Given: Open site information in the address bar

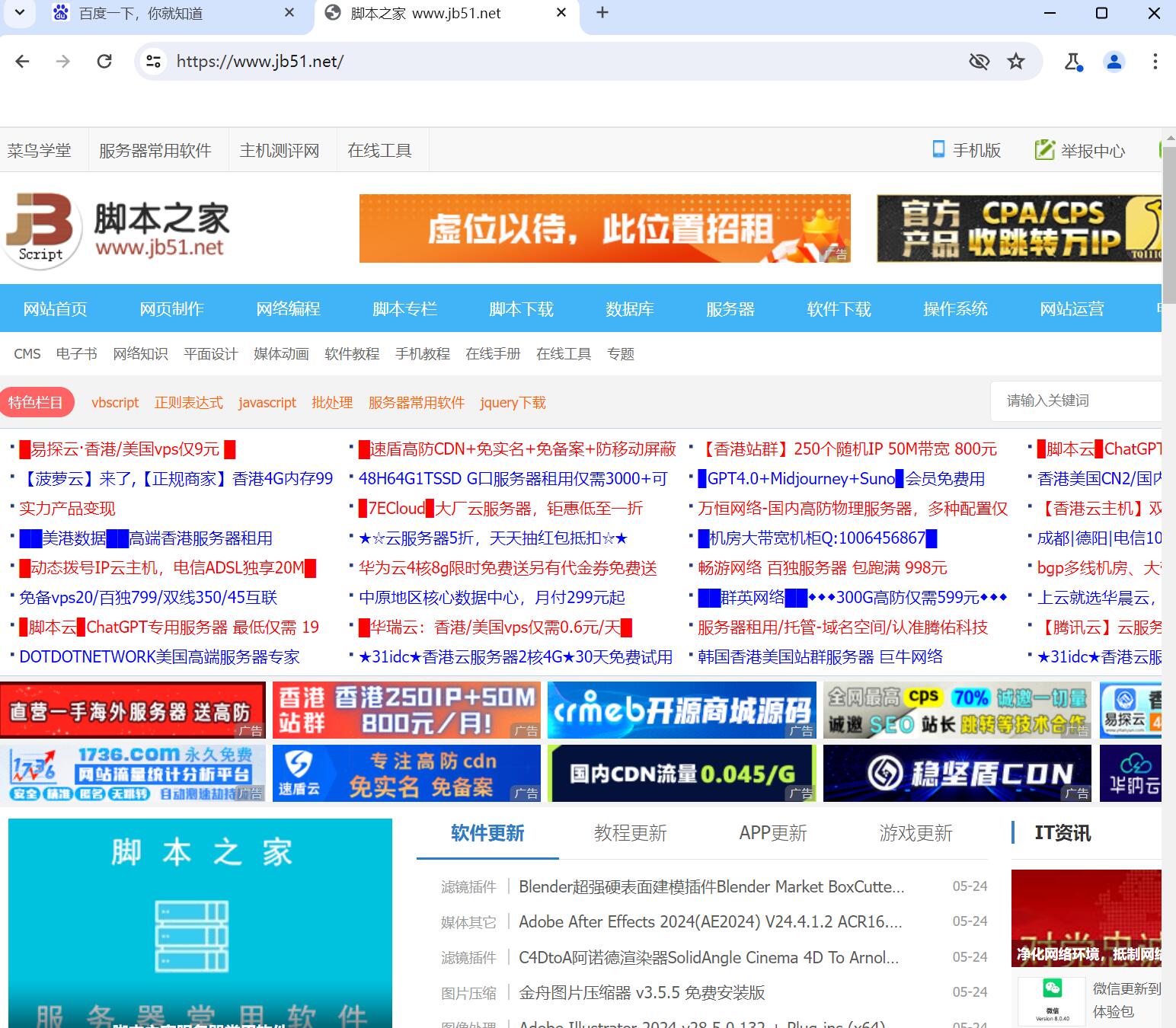Looking at the screenshot, I should click(x=152, y=61).
